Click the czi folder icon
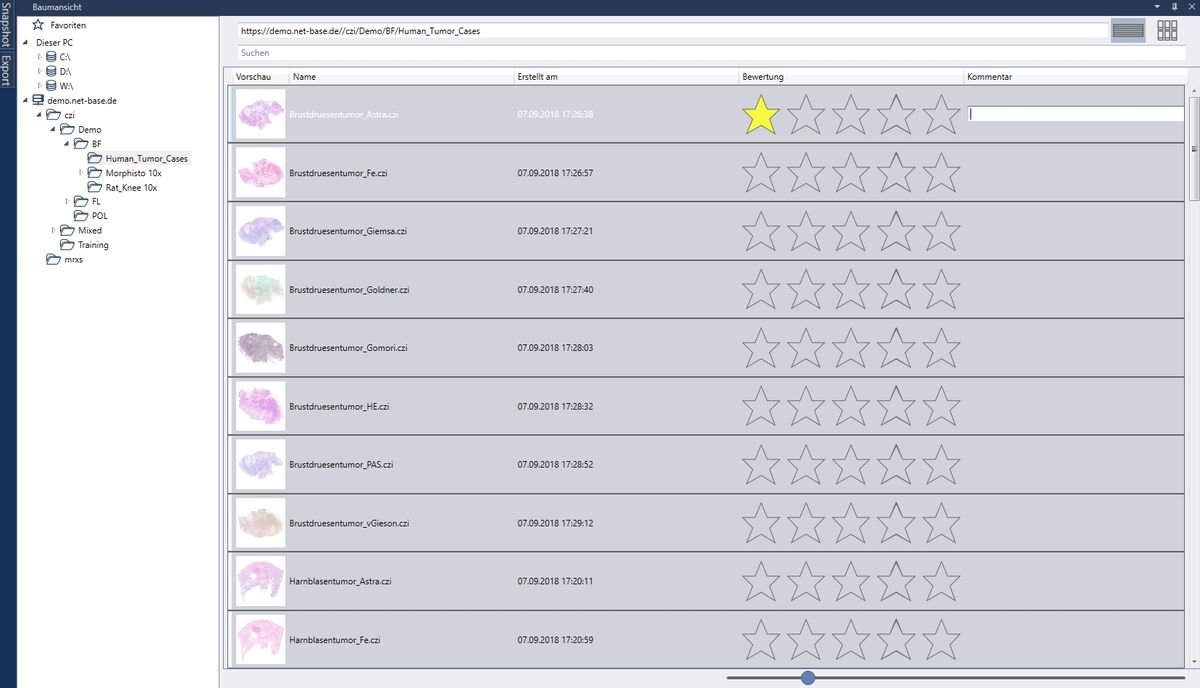1200x688 pixels. coord(54,115)
